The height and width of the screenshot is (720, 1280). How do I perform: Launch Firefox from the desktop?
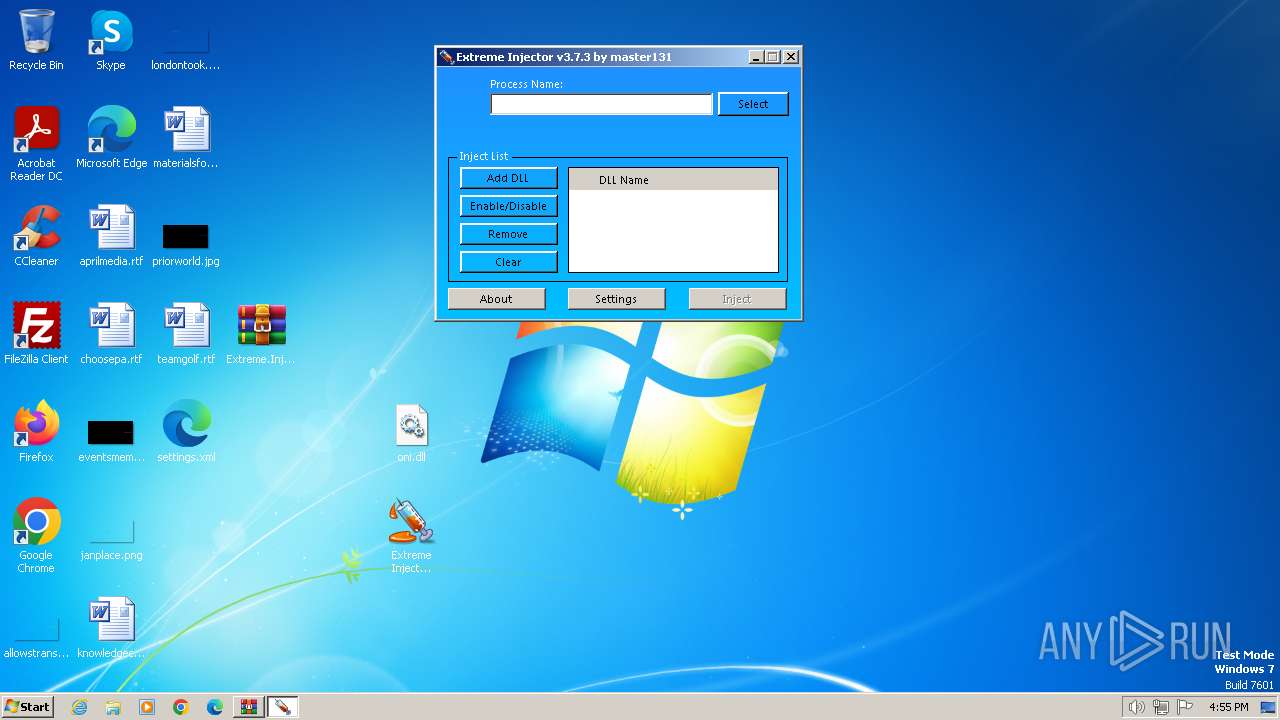(36, 433)
